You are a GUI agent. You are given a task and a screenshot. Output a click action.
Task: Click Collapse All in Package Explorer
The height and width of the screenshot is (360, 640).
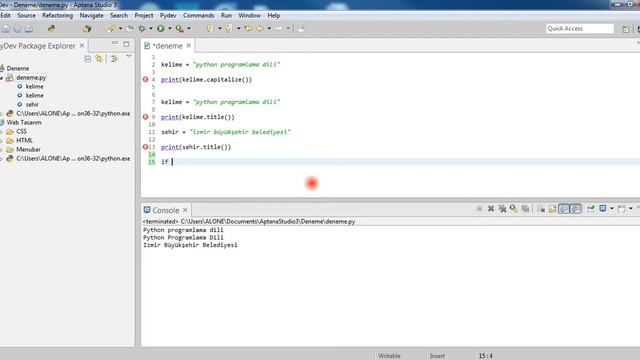pyautogui.click(x=88, y=59)
